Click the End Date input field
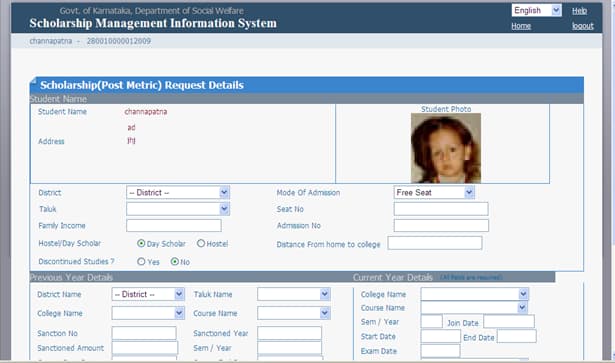 point(517,336)
